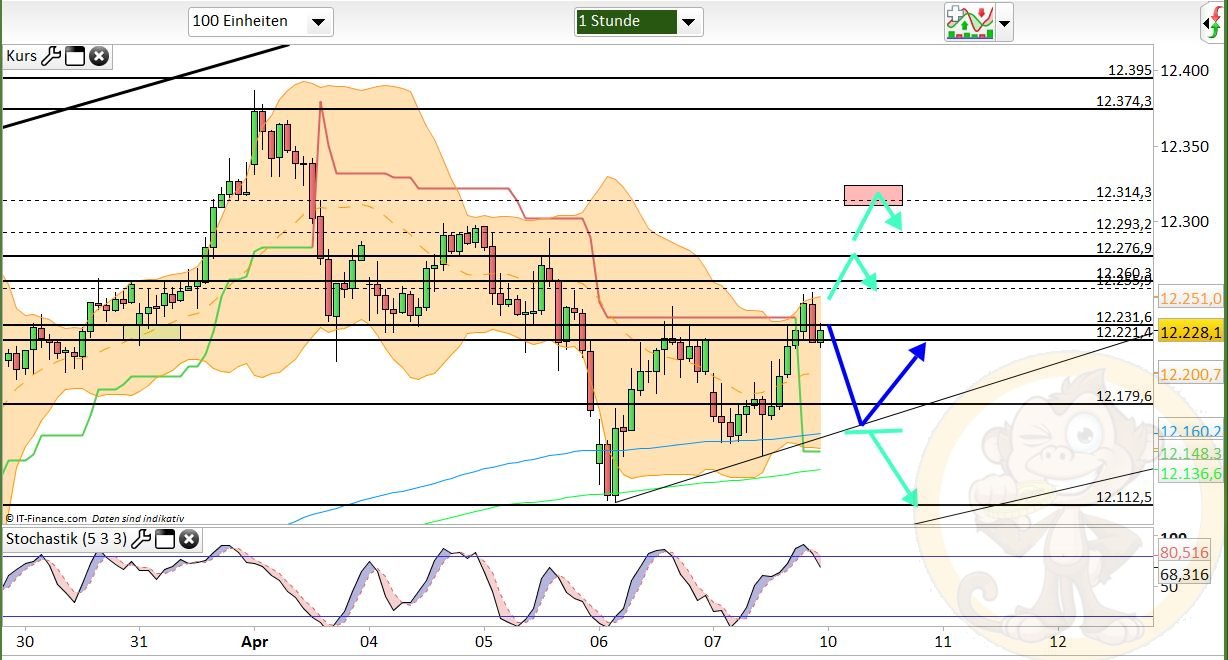Close the Stochastik indicator panel
The image size is (1228, 660).
pos(188,539)
